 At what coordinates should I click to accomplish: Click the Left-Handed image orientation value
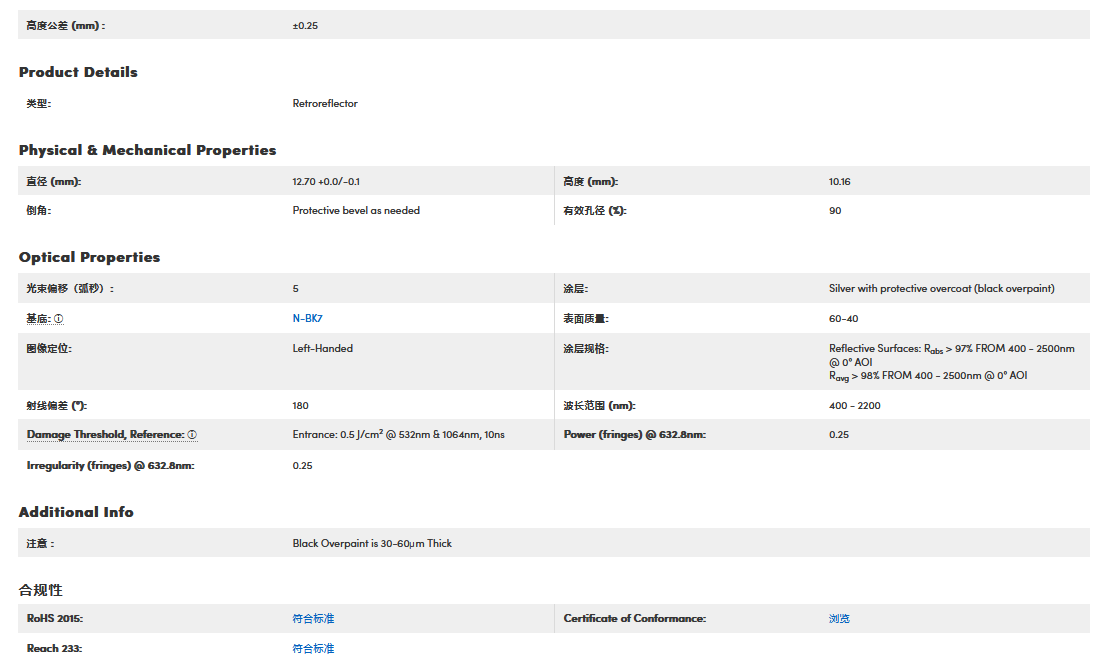point(322,349)
